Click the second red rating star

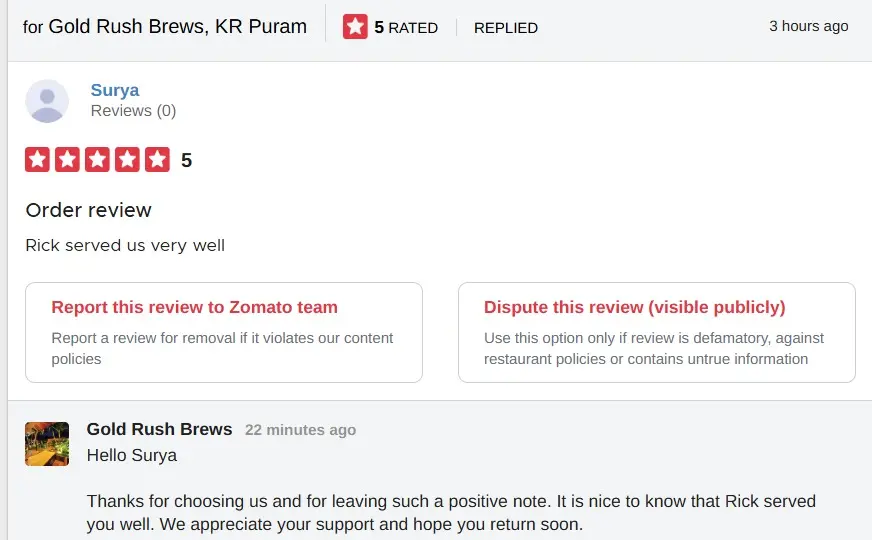pos(67,160)
